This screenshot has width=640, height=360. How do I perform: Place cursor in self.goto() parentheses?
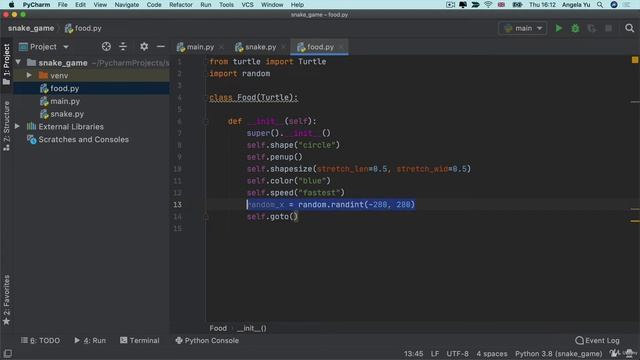[294, 217]
